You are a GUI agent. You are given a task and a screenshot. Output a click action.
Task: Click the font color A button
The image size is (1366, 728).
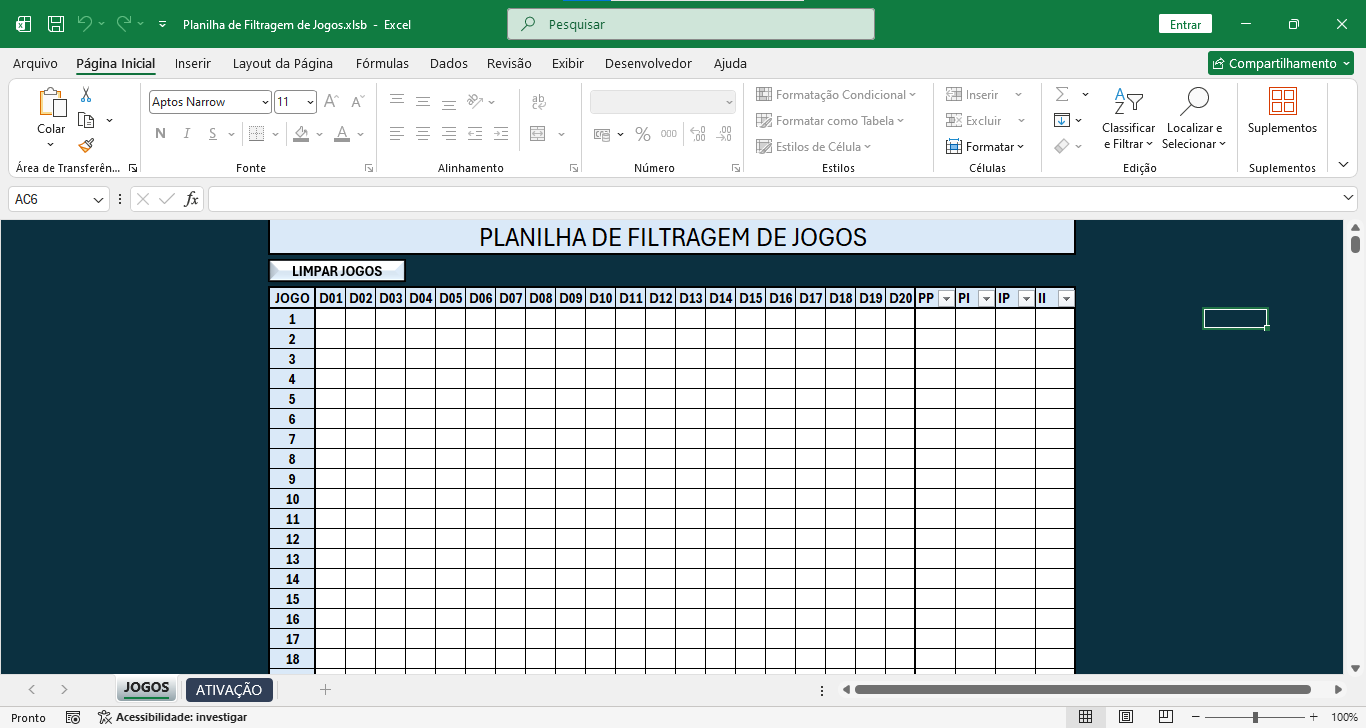coord(342,133)
